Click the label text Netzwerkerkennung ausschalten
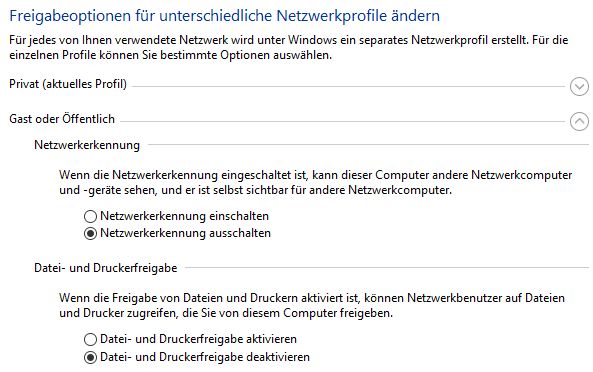593x372 pixels. click(x=185, y=233)
